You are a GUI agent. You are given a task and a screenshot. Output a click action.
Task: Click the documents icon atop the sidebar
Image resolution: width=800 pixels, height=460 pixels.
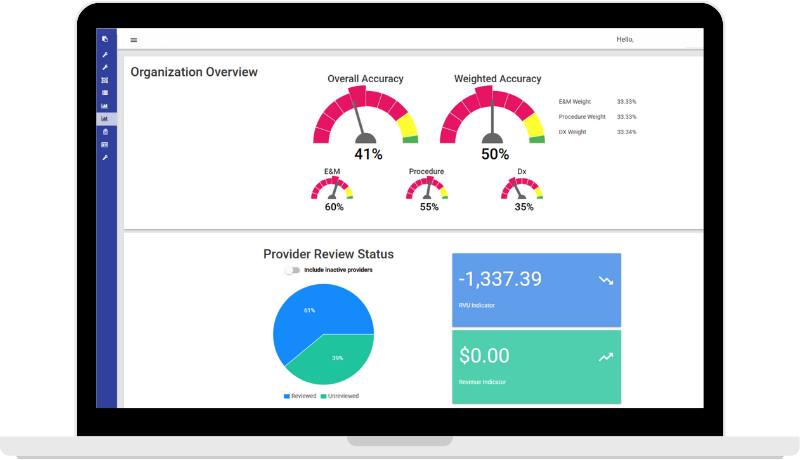pyautogui.click(x=105, y=40)
